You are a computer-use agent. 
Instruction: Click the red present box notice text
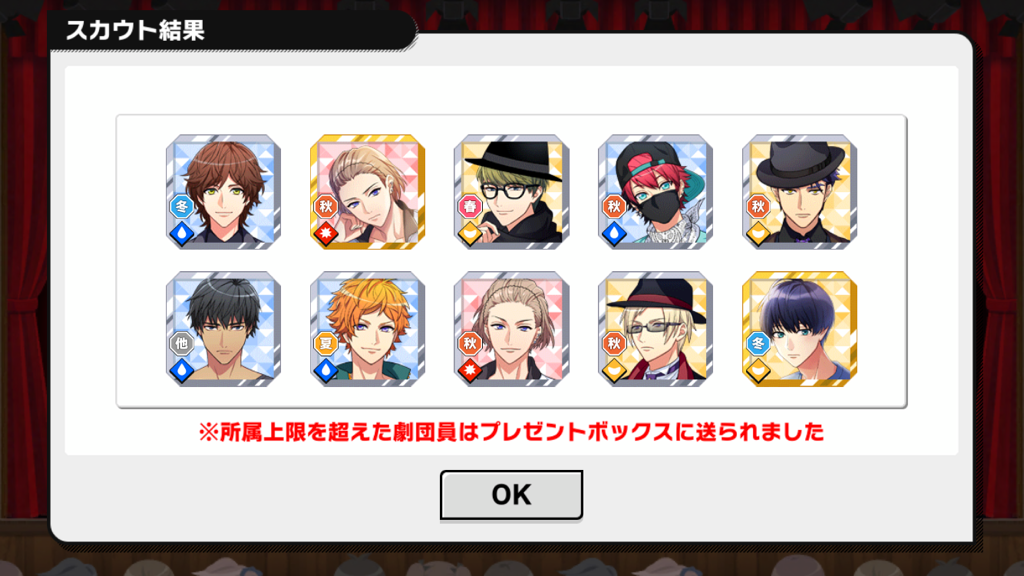511,432
